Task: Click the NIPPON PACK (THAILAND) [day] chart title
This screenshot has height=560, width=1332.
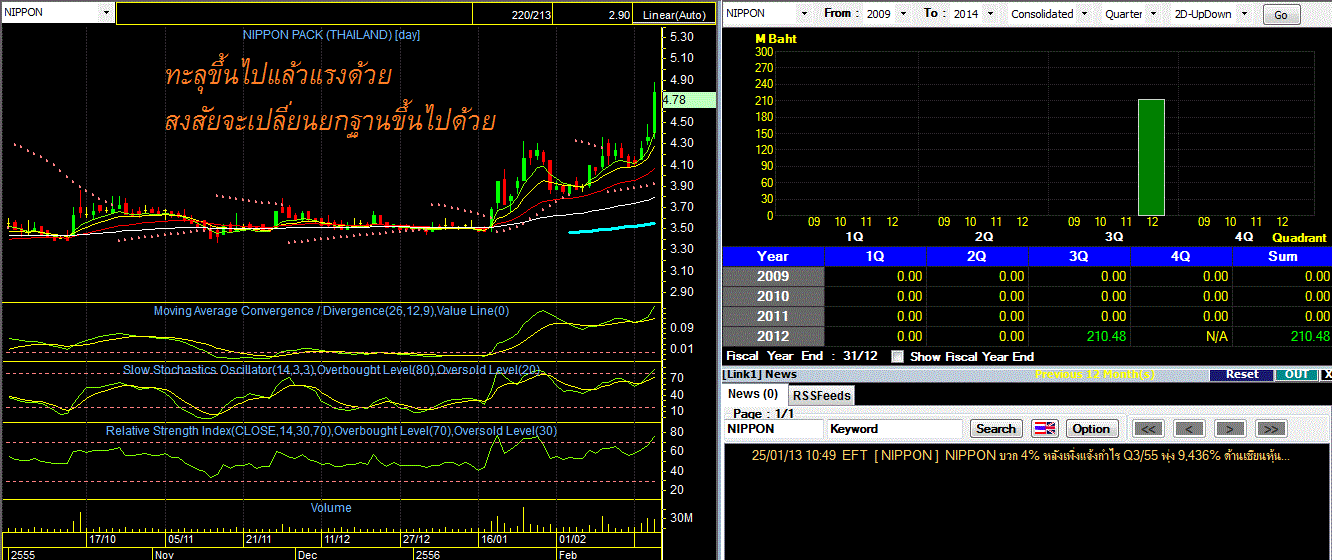Action: (x=331, y=35)
